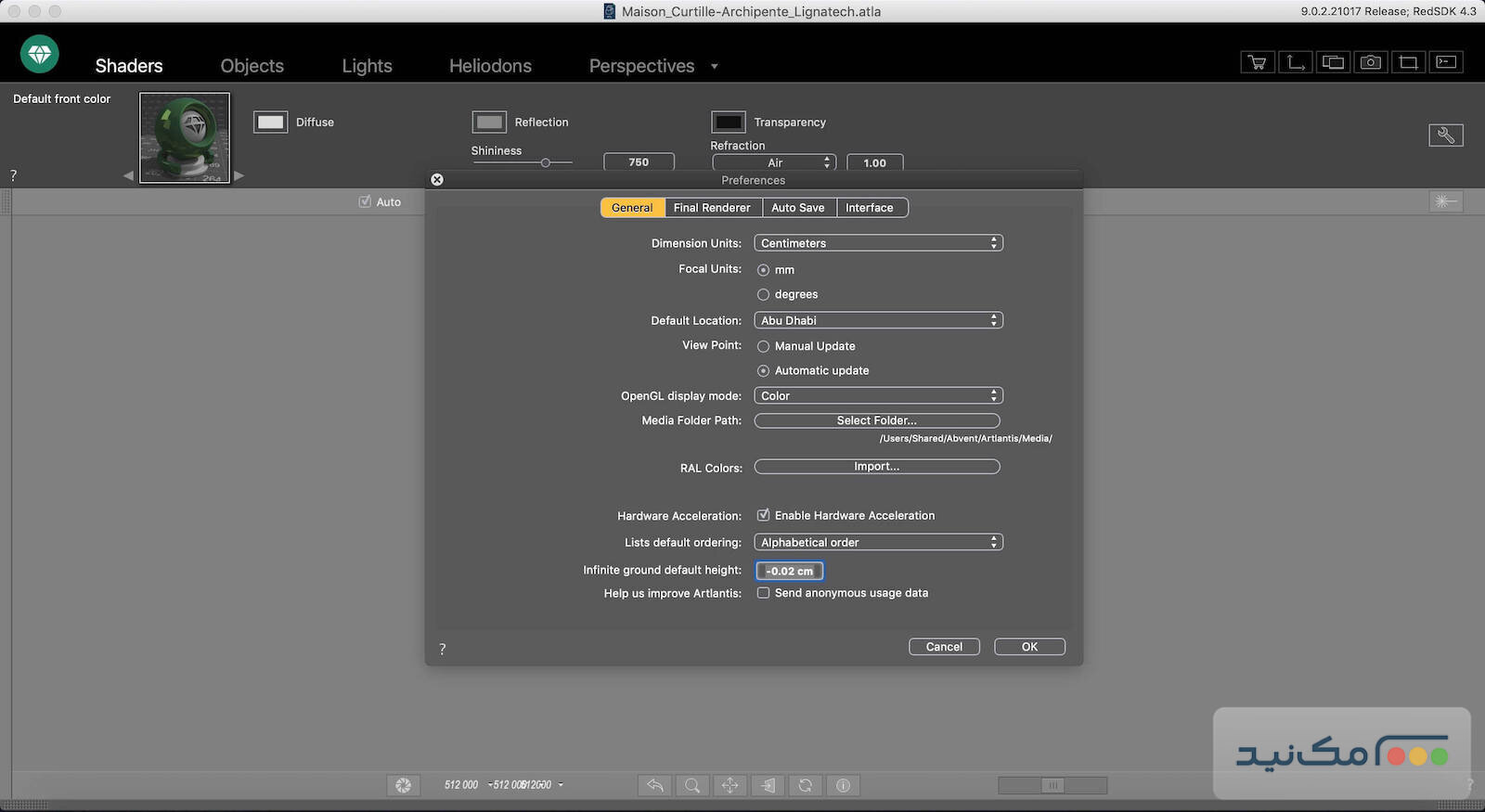Click the laser spark icon
This screenshot has width=1485, height=812.
coord(1446,201)
